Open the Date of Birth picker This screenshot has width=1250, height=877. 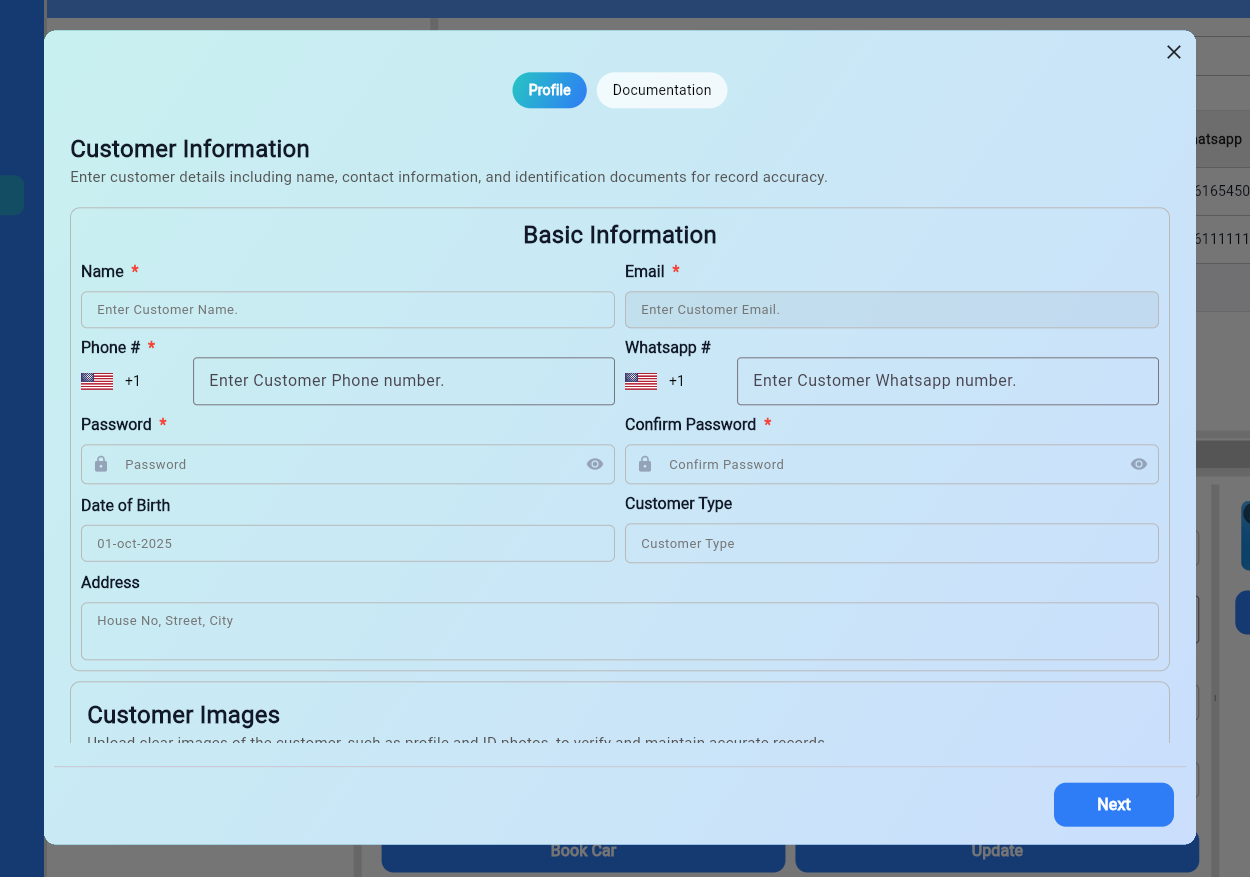pos(347,543)
